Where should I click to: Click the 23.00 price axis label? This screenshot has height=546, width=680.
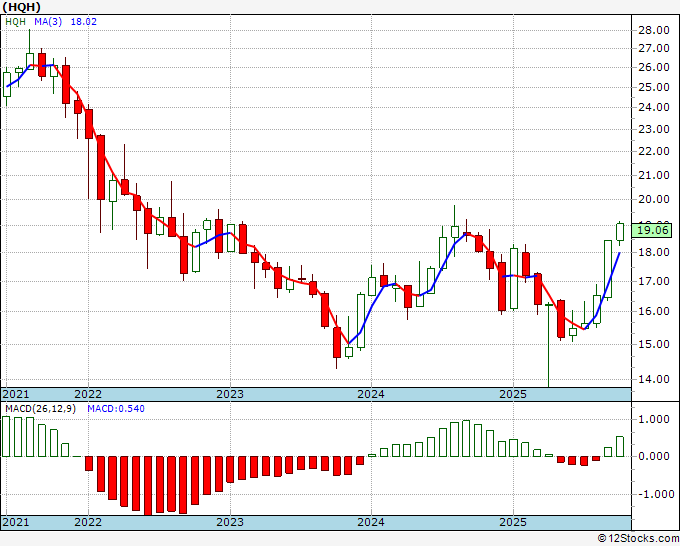654,129
